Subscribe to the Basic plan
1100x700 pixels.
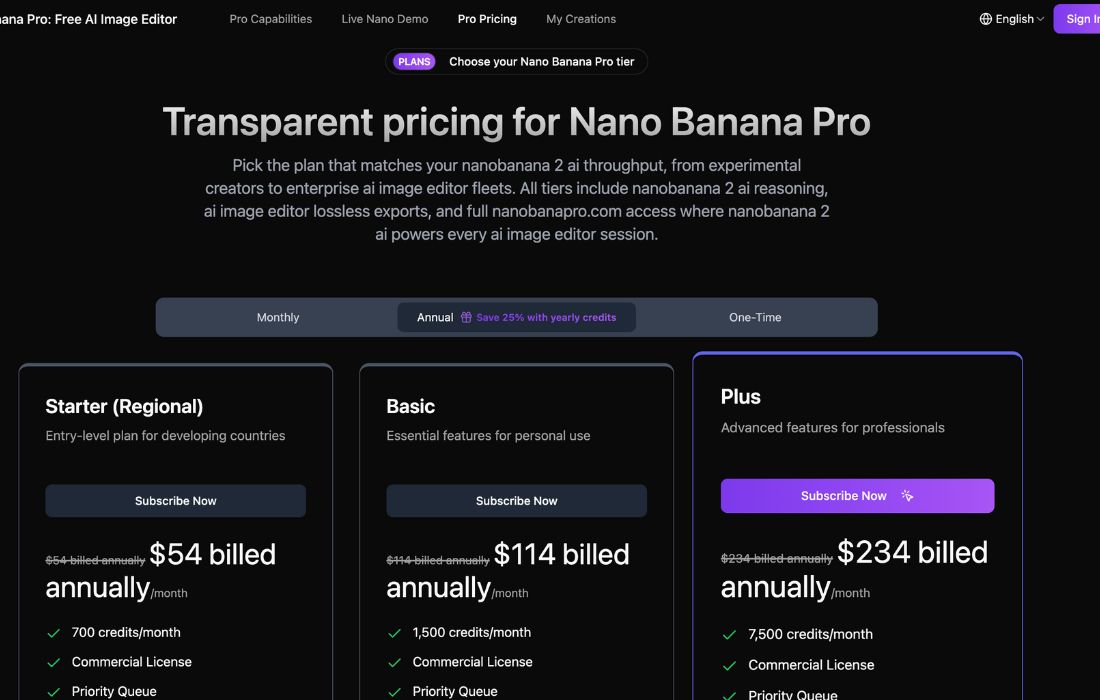517,501
